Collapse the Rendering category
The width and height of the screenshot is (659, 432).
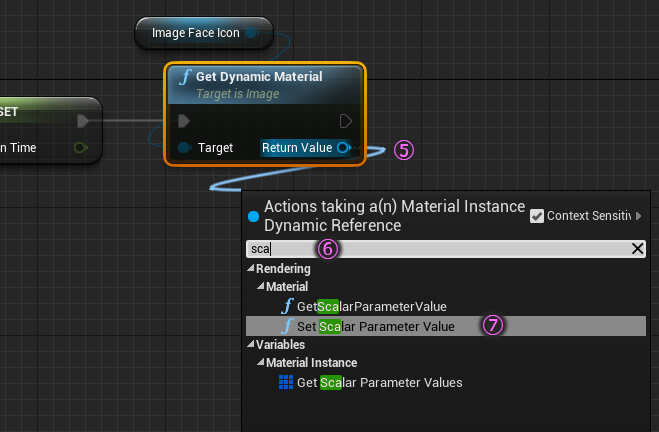tap(250, 269)
